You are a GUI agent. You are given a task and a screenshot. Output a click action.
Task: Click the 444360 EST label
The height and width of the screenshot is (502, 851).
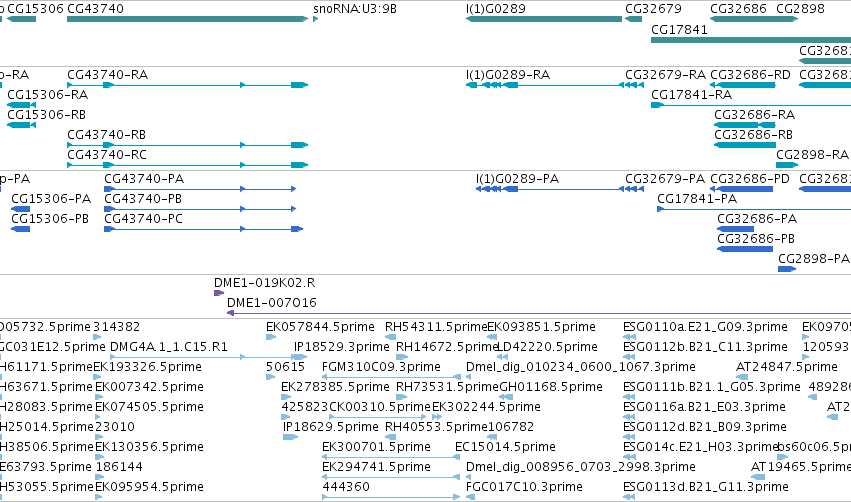pos(346,487)
